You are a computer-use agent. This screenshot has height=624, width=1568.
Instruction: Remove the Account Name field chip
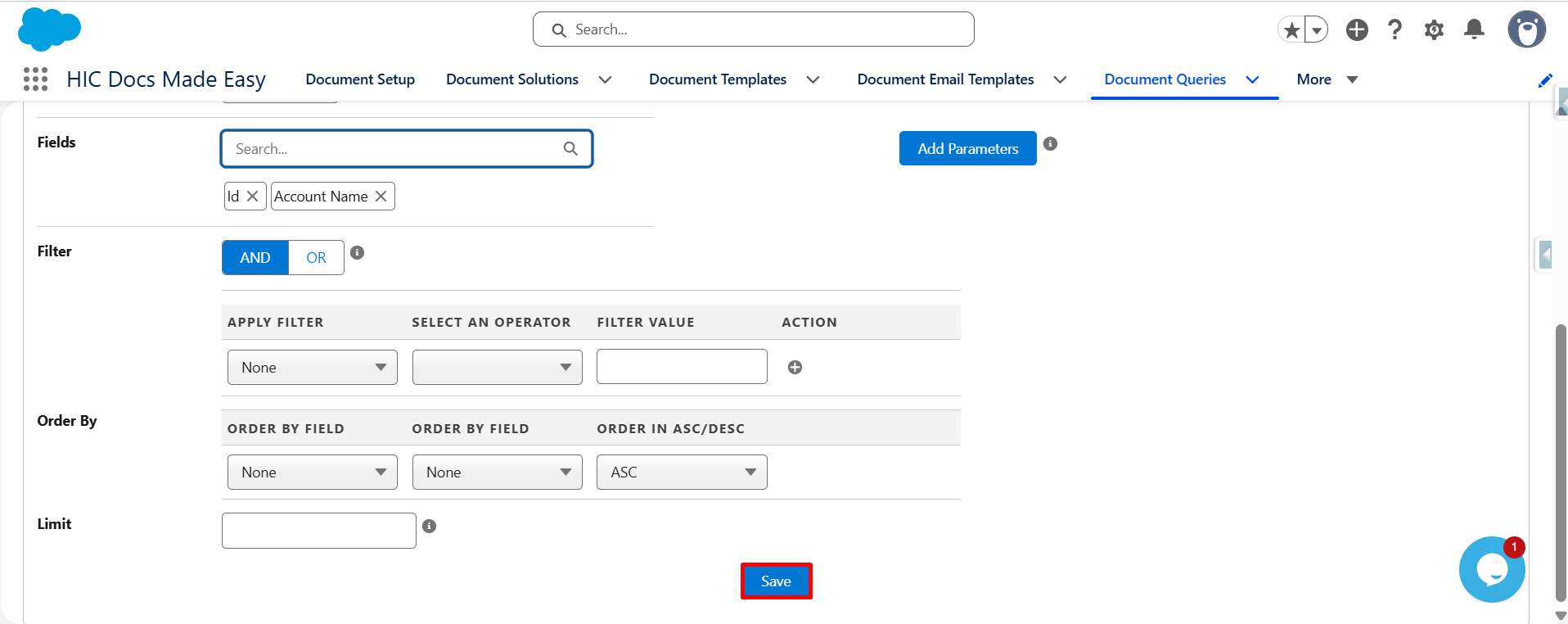(x=381, y=197)
